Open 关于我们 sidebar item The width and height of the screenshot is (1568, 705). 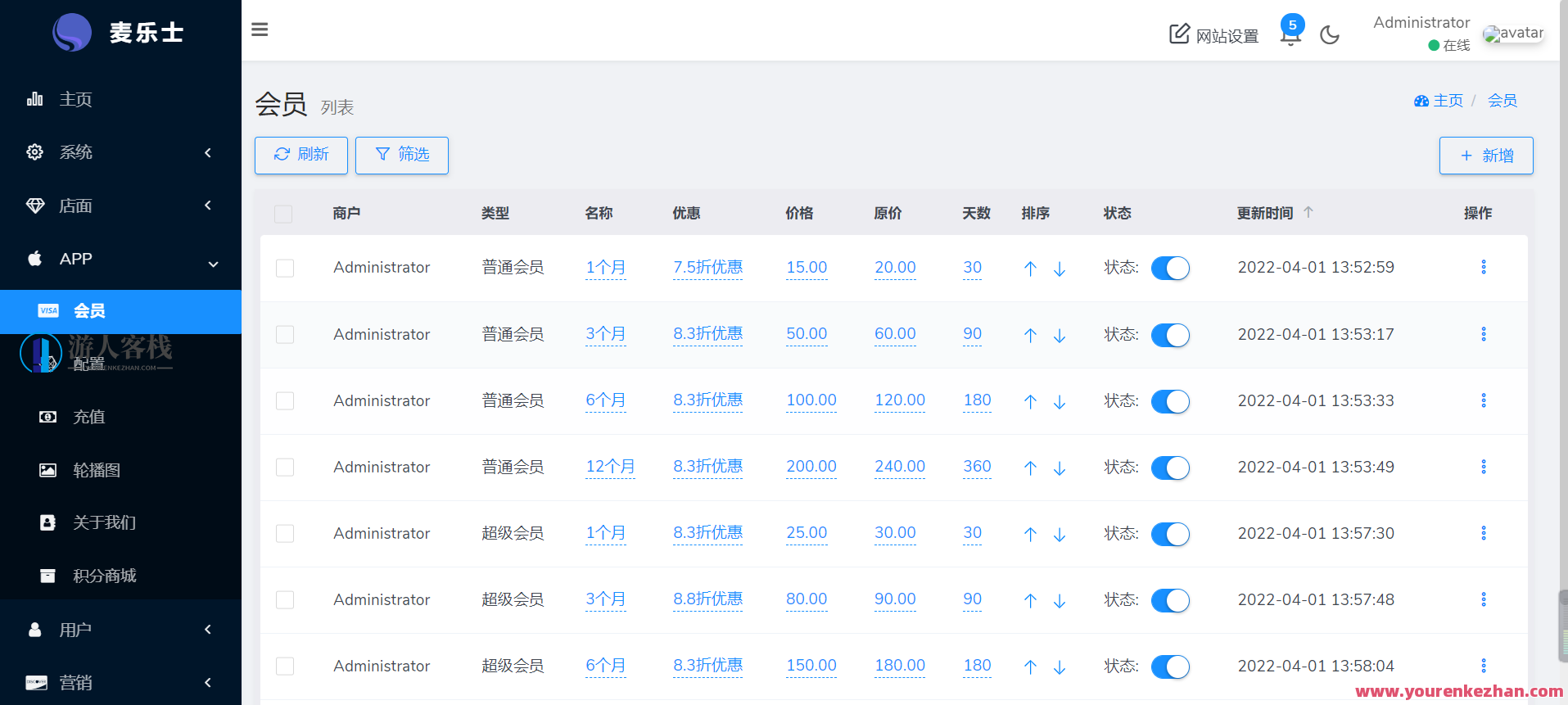click(x=120, y=522)
